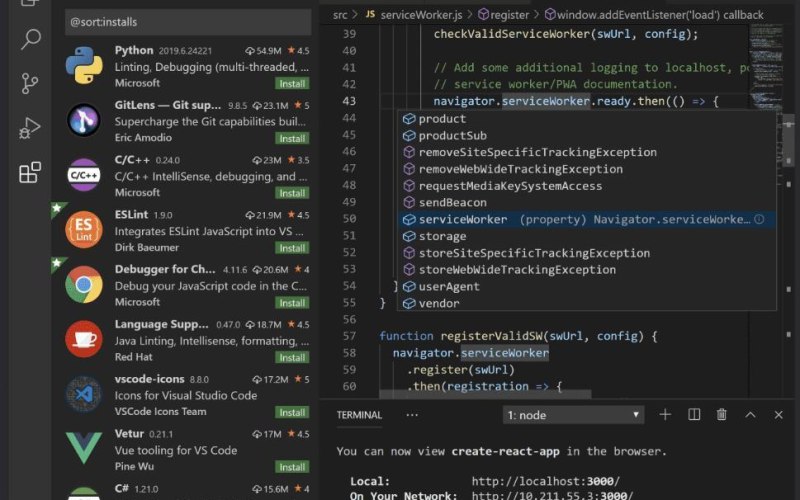Open the Source Control view
Screen dimensions: 800x500
point(30,83)
